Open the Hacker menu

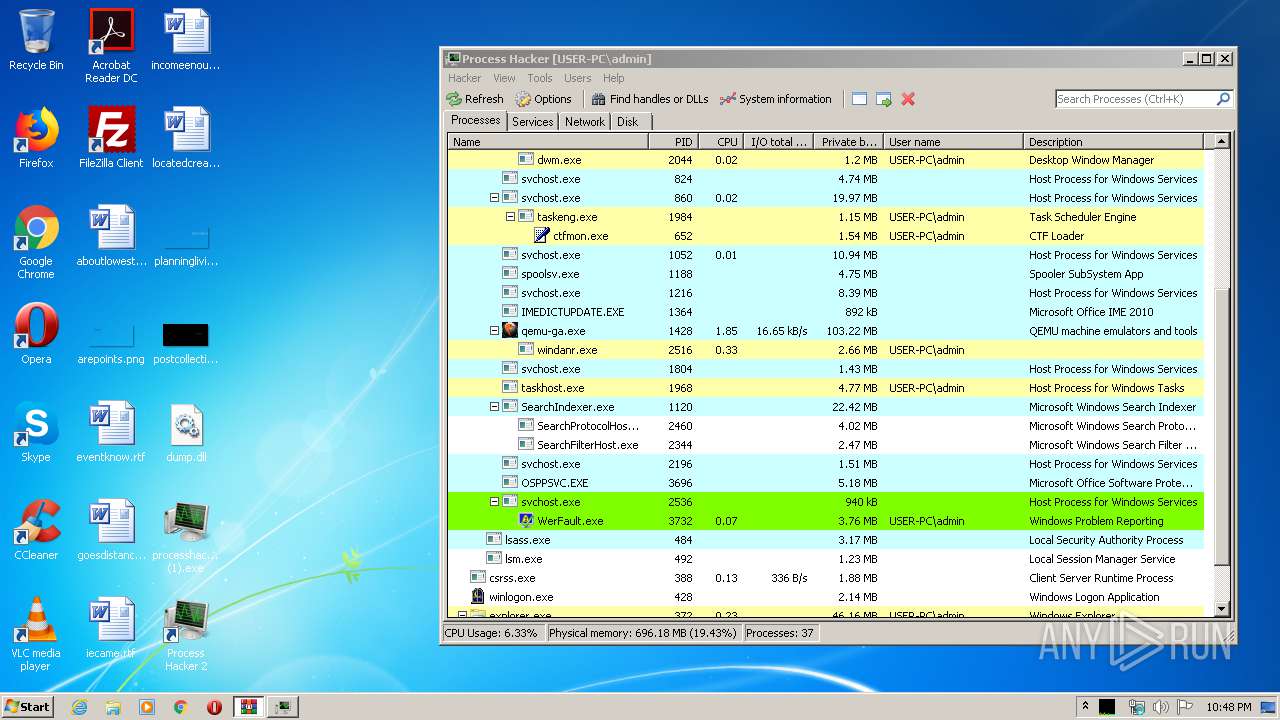point(465,78)
